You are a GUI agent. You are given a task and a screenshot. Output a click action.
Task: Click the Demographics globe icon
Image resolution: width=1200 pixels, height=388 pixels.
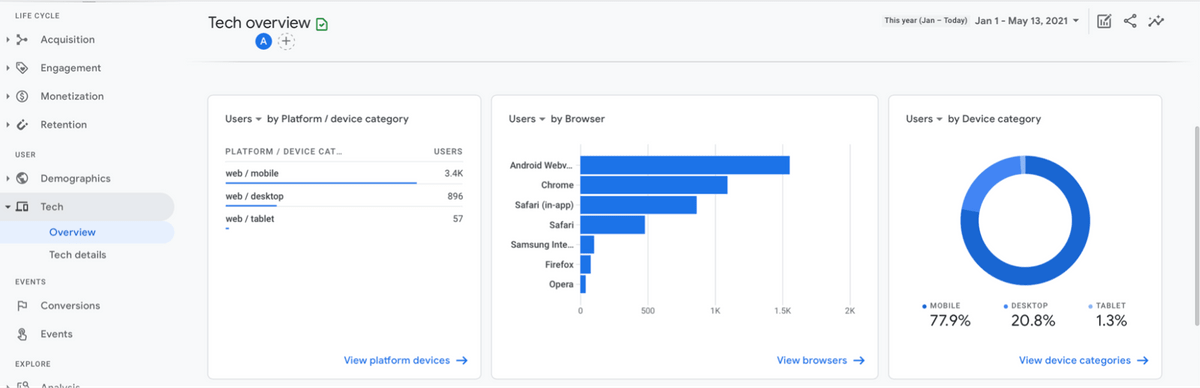coord(22,178)
